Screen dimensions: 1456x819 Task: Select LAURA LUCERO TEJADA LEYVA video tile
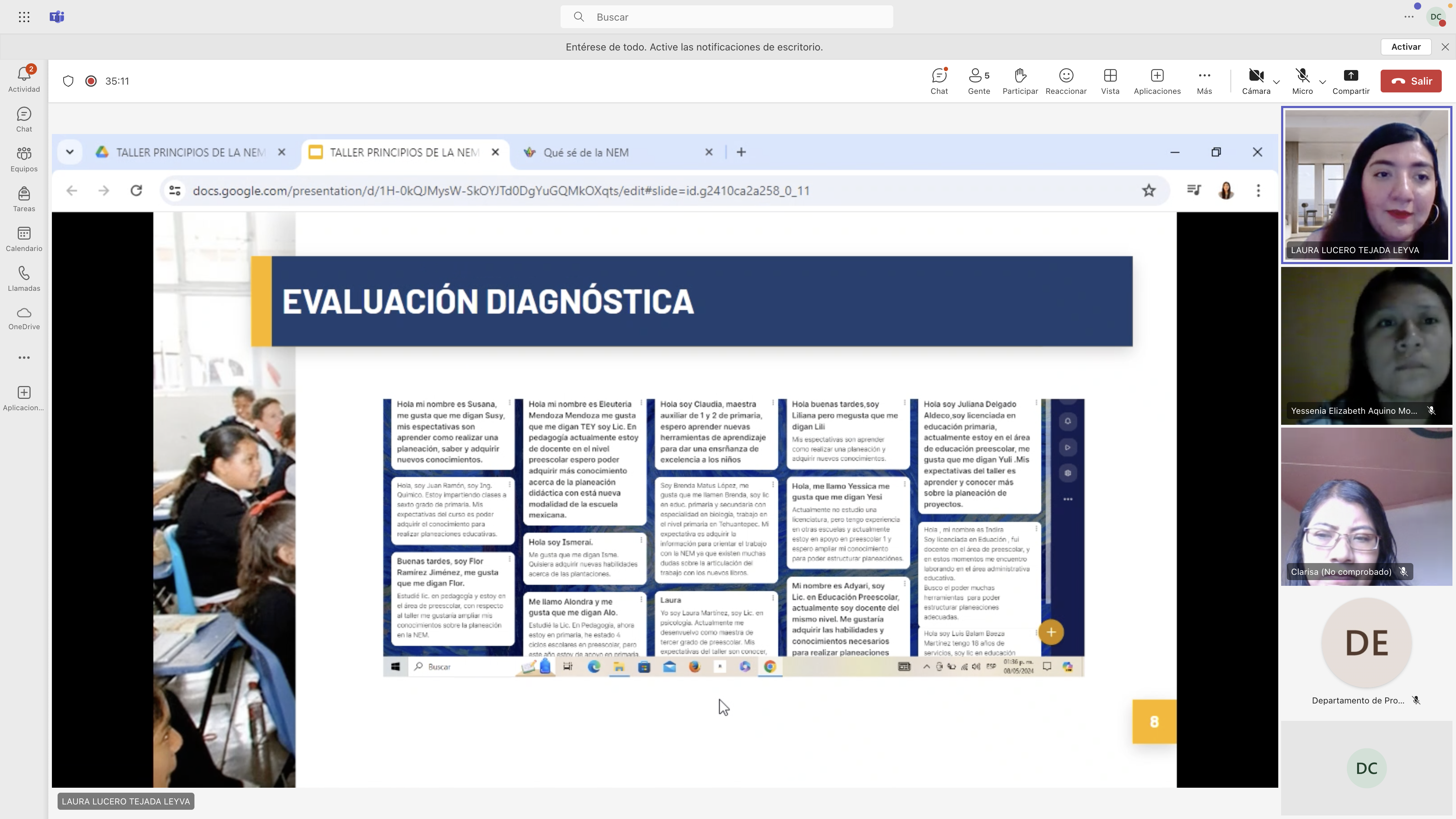pos(1366,185)
